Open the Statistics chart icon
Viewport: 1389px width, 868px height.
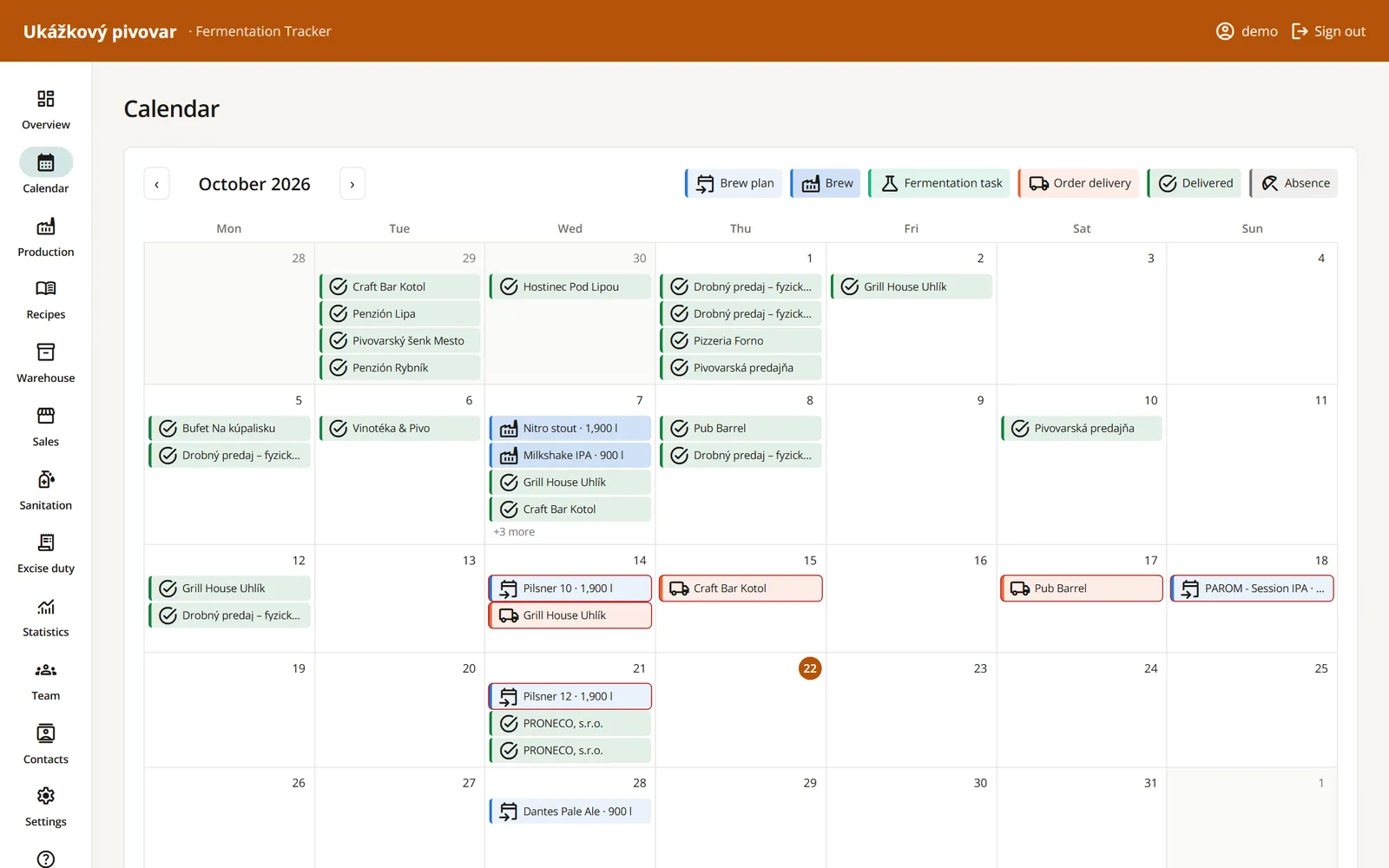(x=46, y=607)
